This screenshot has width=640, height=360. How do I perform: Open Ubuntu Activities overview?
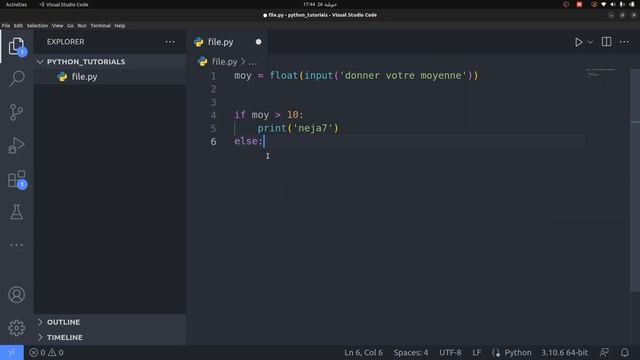[16, 4]
